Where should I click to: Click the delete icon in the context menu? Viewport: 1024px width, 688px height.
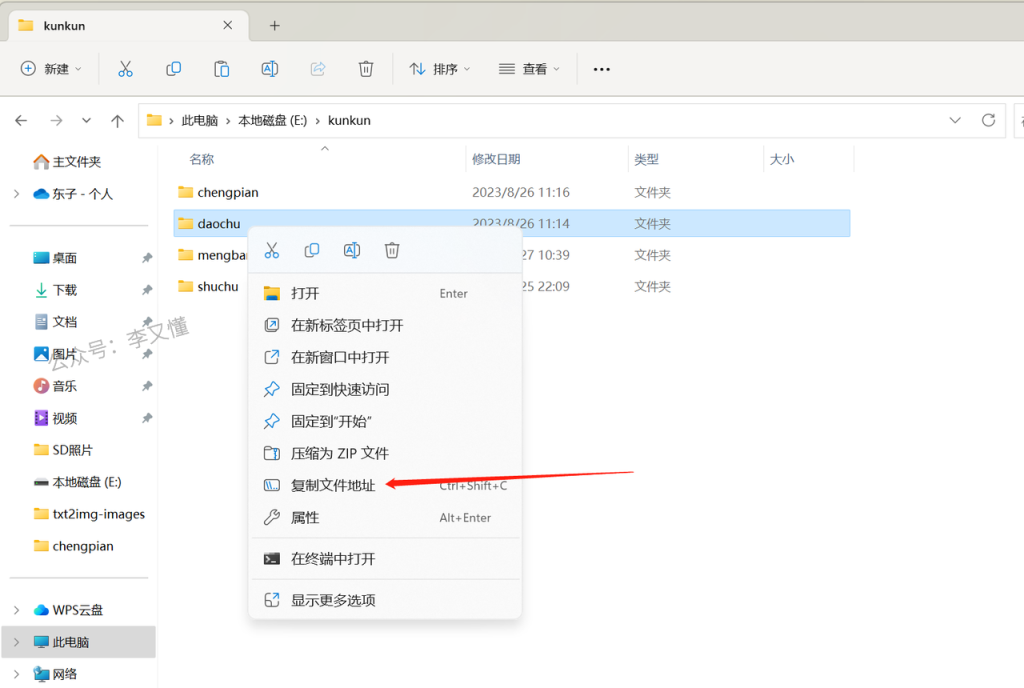(x=392, y=250)
